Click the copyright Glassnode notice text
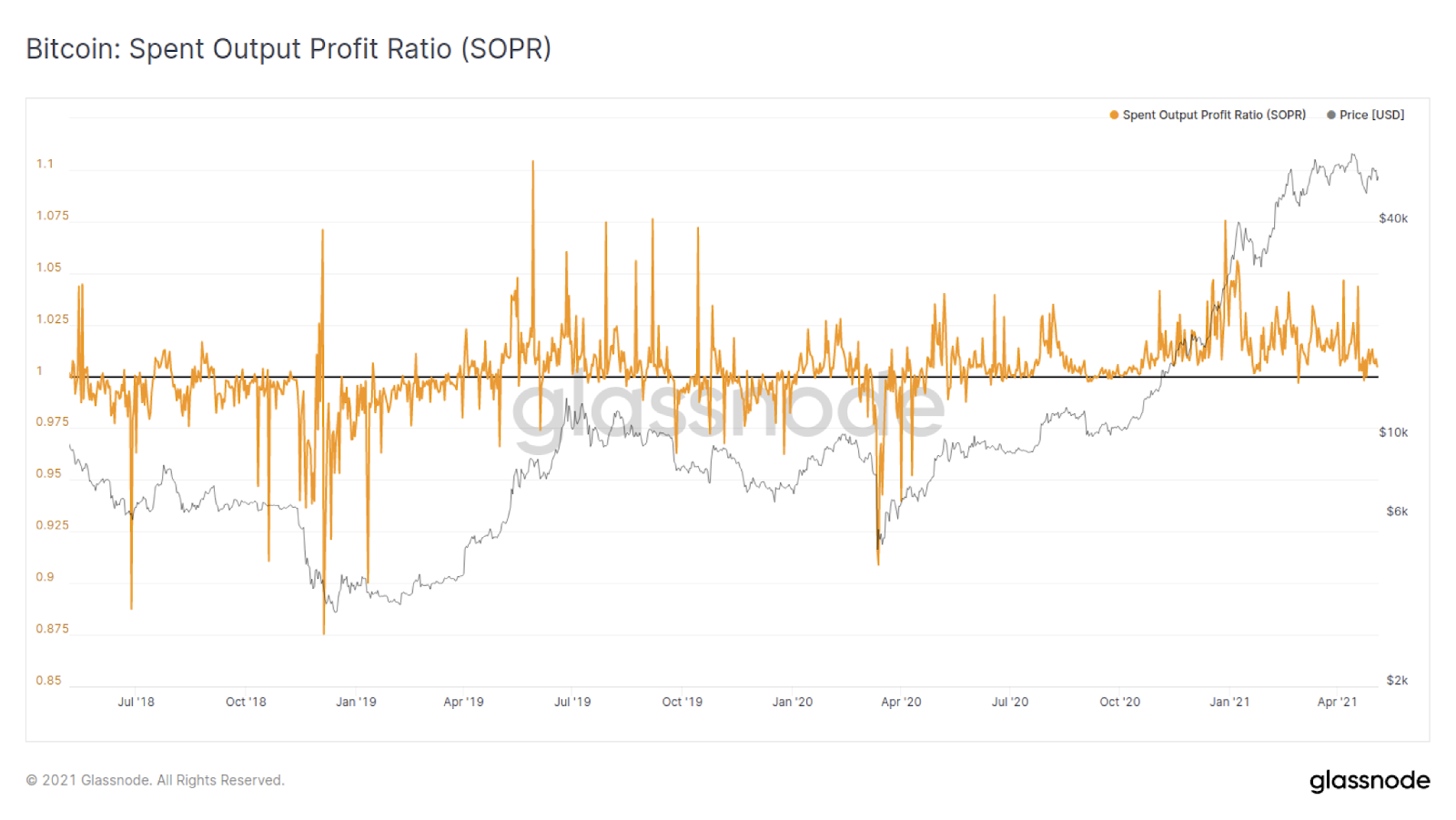 point(155,780)
